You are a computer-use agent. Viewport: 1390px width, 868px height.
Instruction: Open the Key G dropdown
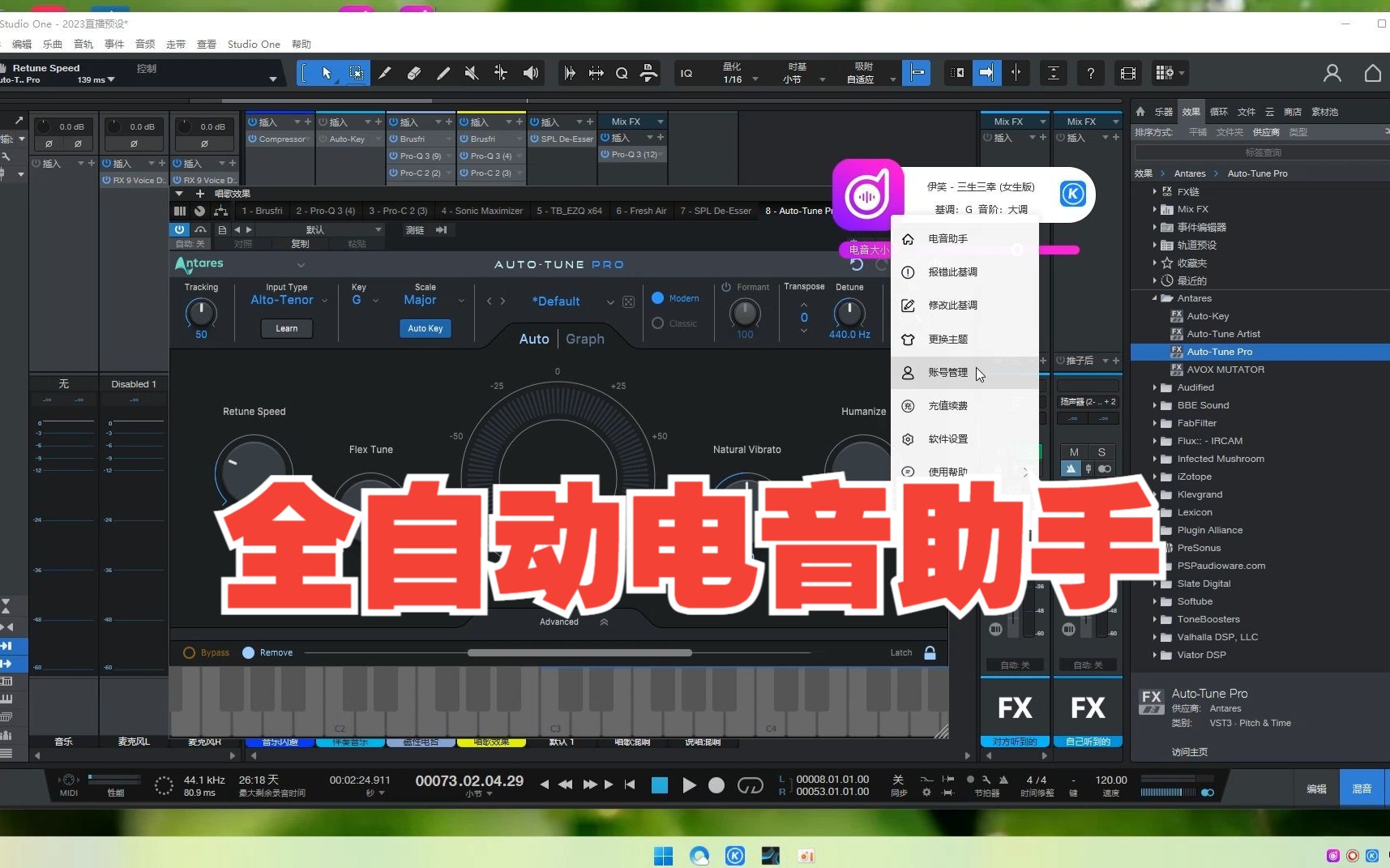[365, 300]
